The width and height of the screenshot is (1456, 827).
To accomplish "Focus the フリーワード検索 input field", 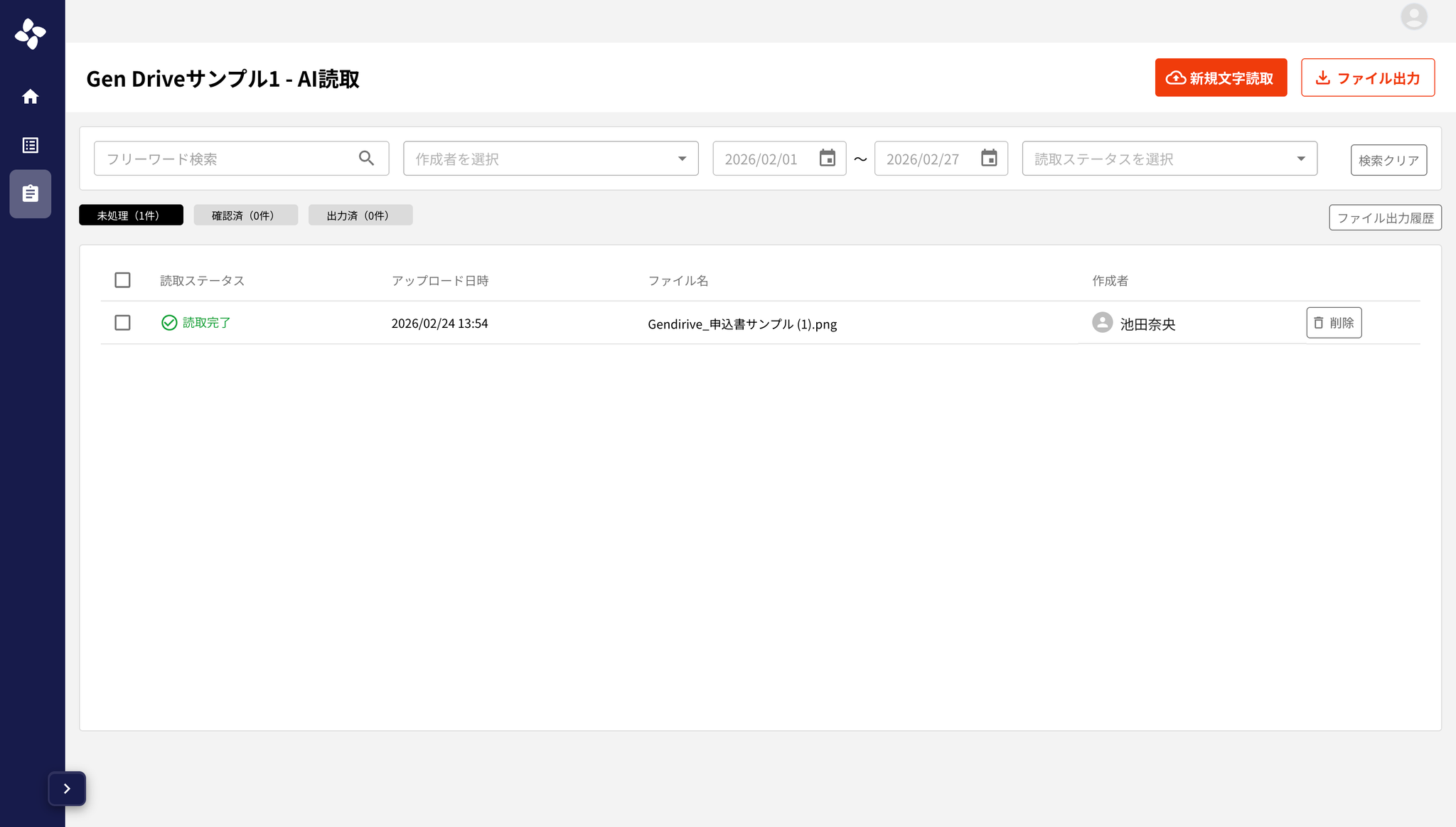I will click(x=227, y=159).
